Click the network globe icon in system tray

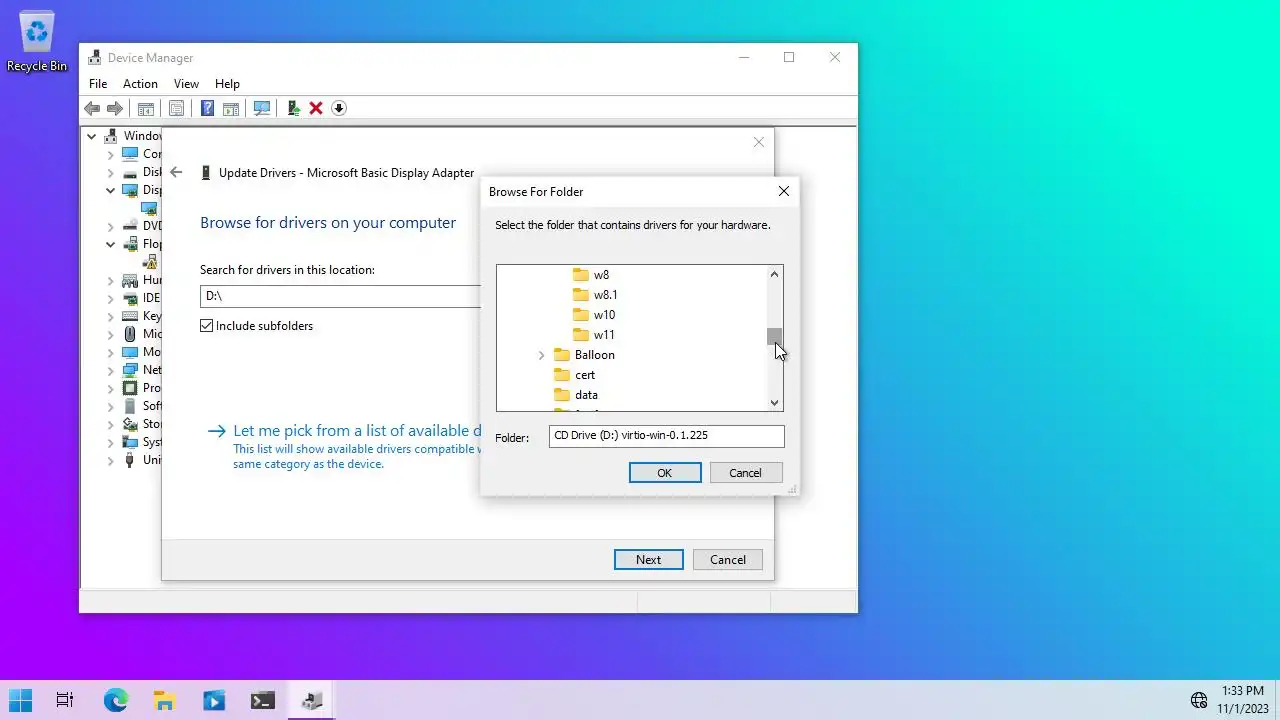pyautogui.click(x=1198, y=700)
